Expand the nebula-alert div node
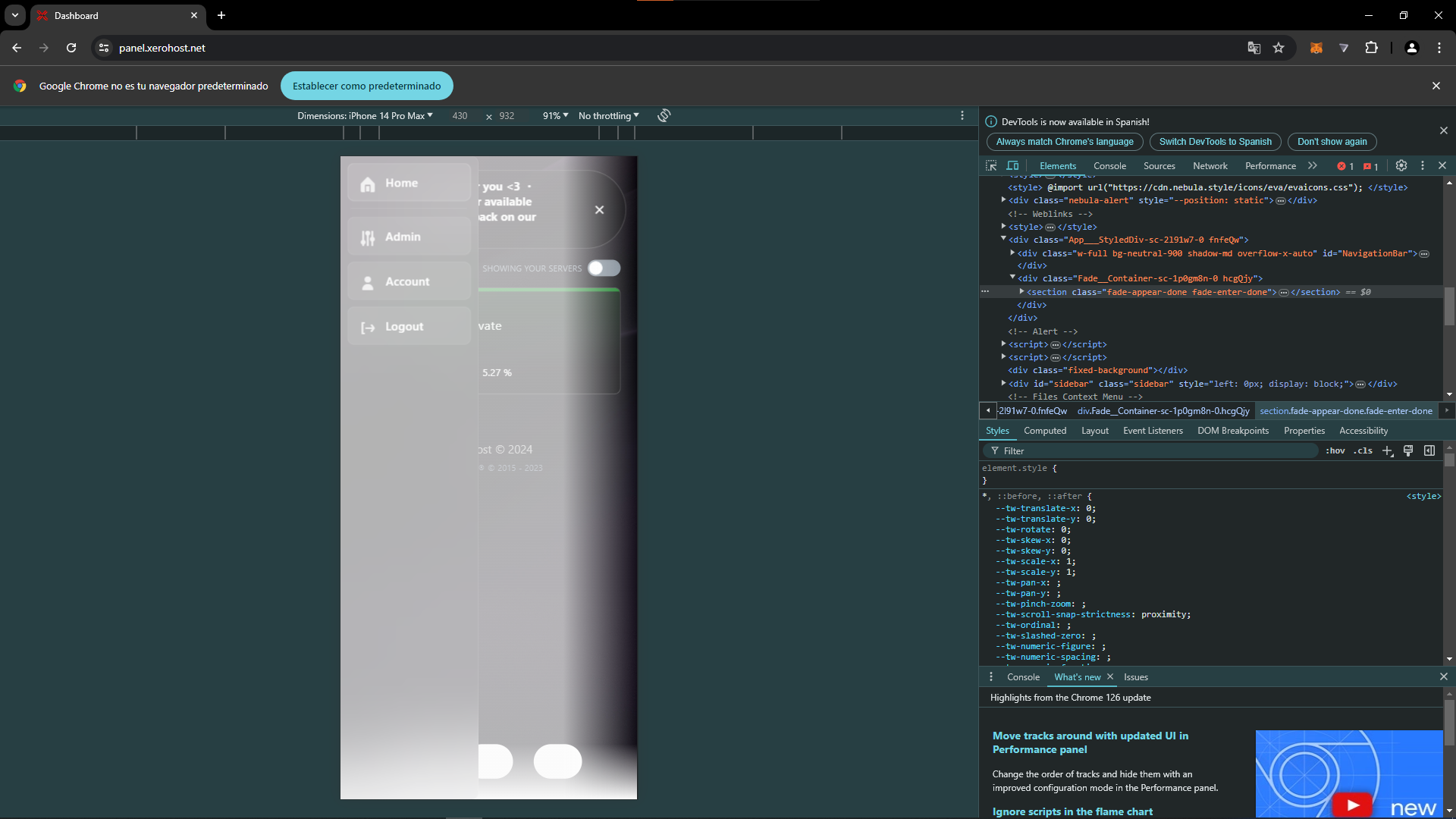The image size is (1456, 819). point(1004,200)
